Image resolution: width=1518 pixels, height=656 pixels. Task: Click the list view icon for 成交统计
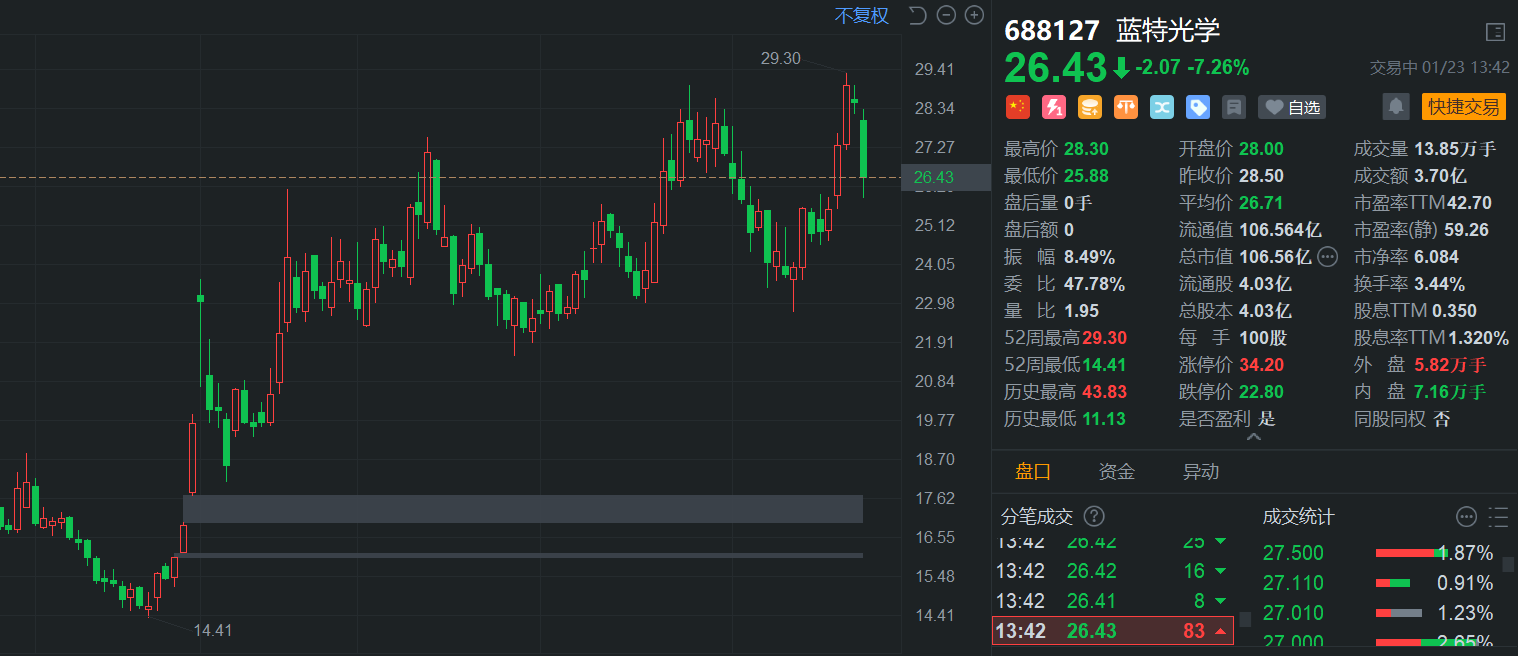1498,516
